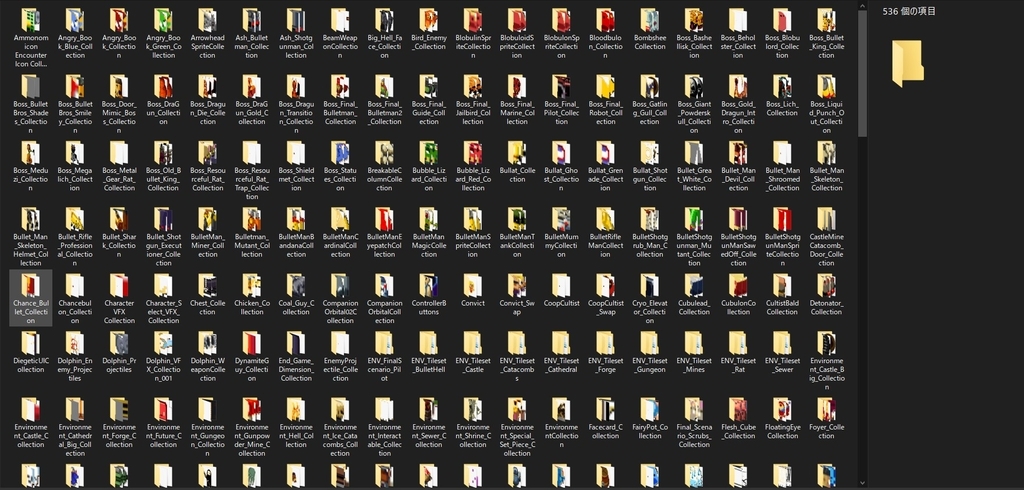Select the CubuleadCollection folder
The image size is (1024, 490).
tap(694, 295)
